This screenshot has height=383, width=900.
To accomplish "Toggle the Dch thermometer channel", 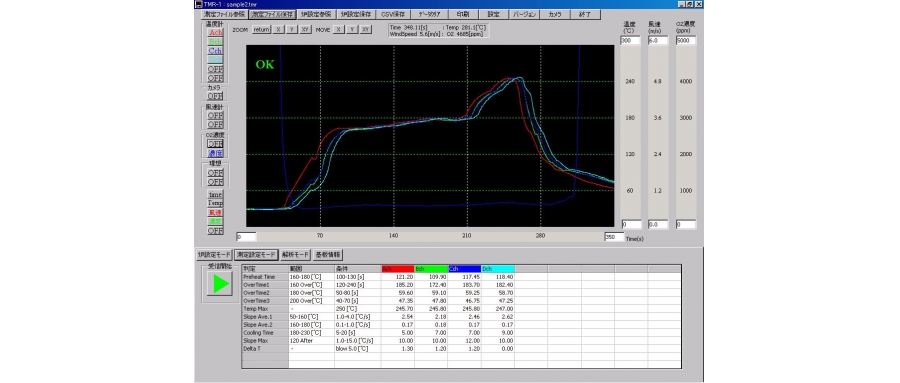I will click(215, 60).
